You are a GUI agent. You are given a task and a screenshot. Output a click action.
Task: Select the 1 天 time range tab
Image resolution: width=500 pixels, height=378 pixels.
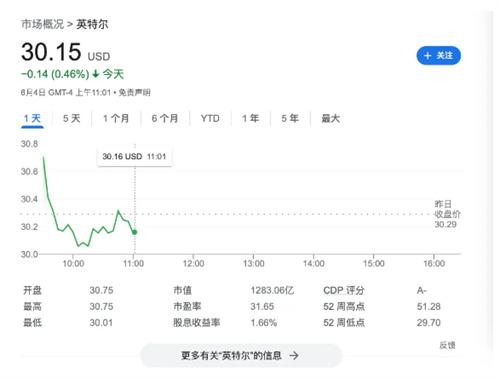(x=32, y=119)
